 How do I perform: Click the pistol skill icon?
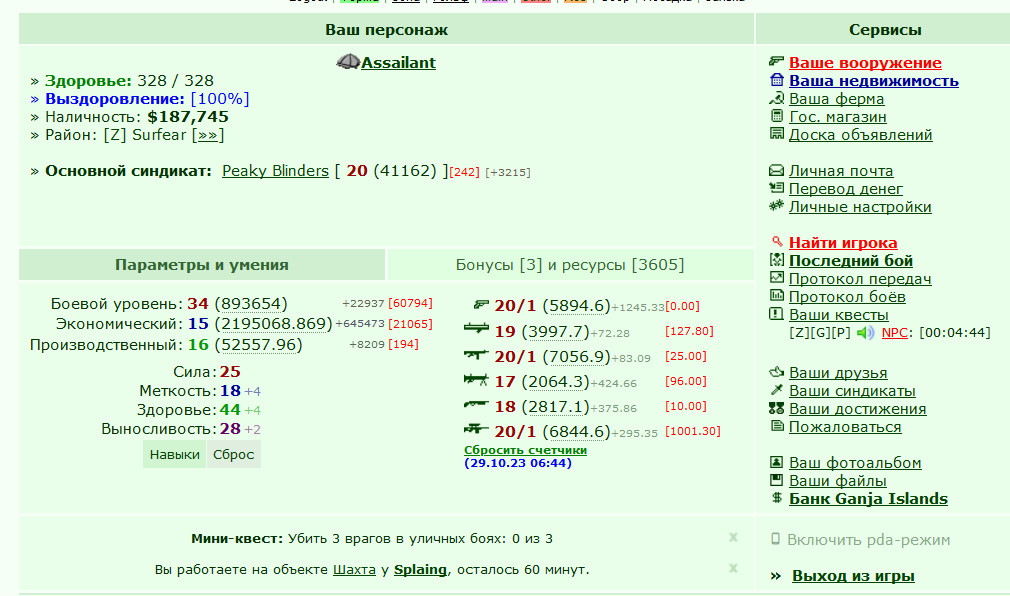[x=481, y=304]
